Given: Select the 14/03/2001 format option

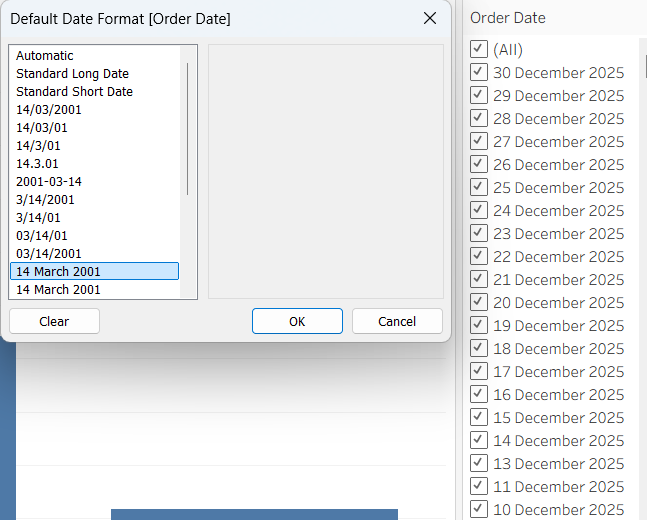Looking at the screenshot, I should 49,110.
